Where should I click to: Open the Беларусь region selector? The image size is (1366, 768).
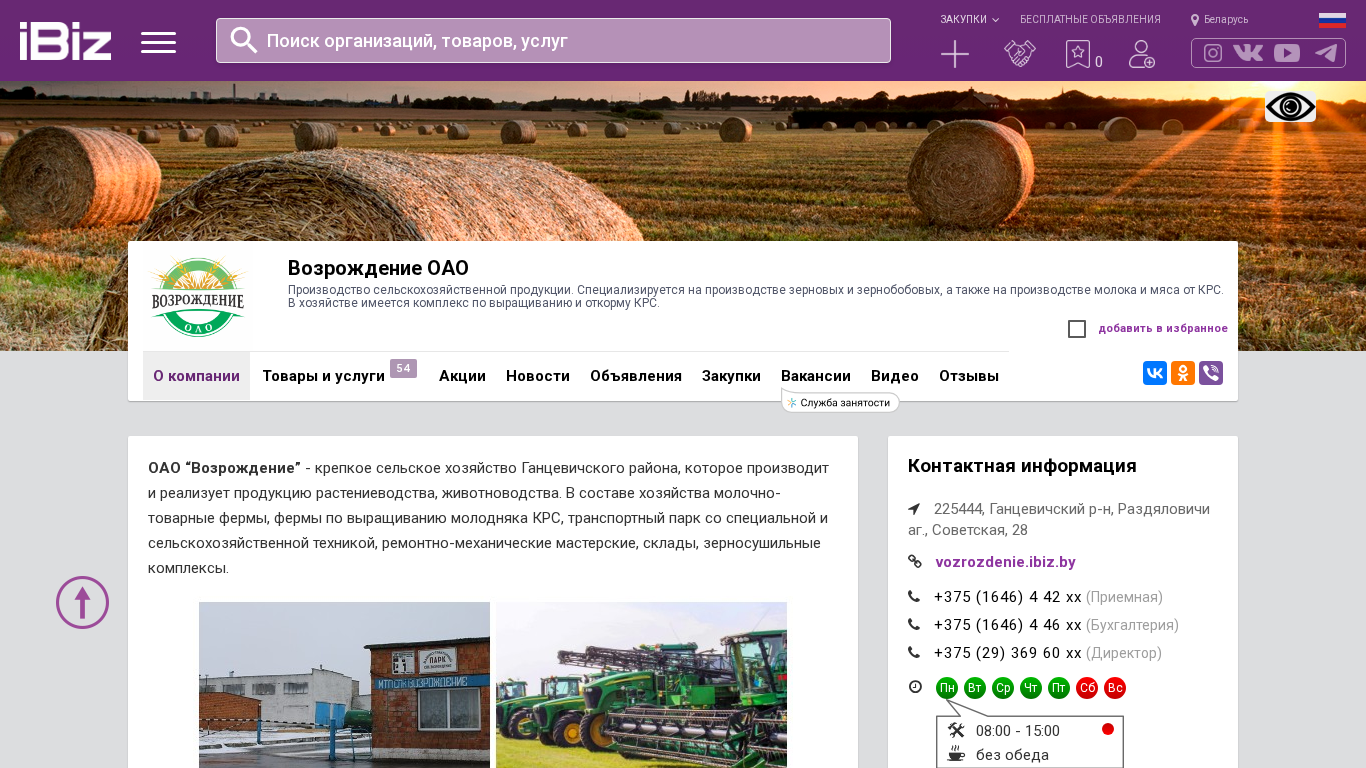[x=1219, y=20]
